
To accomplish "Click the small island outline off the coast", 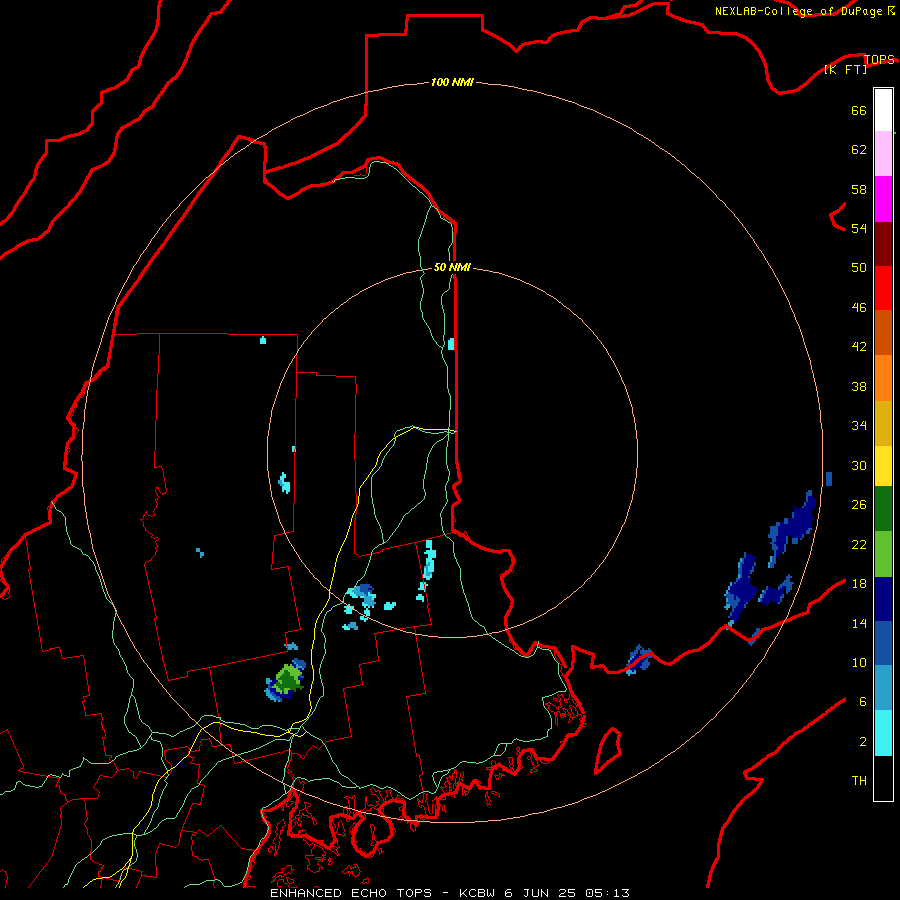I will point(608,751).
